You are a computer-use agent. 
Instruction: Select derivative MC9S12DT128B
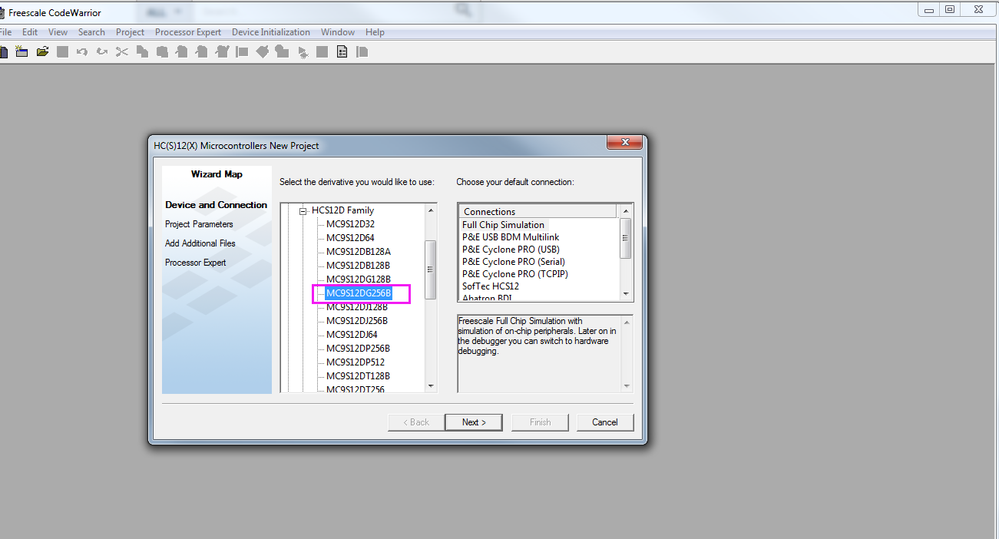point(358,376)
